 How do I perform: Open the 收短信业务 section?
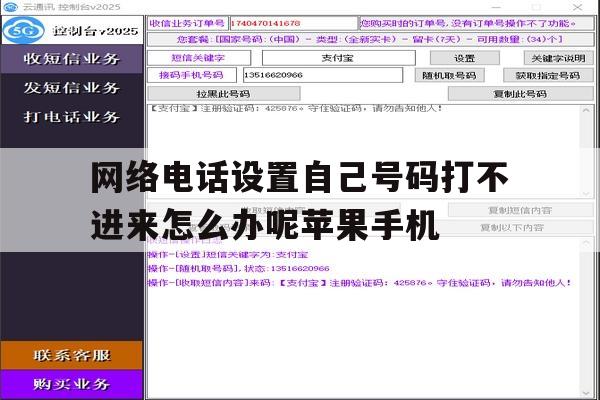tap(72, 59)
